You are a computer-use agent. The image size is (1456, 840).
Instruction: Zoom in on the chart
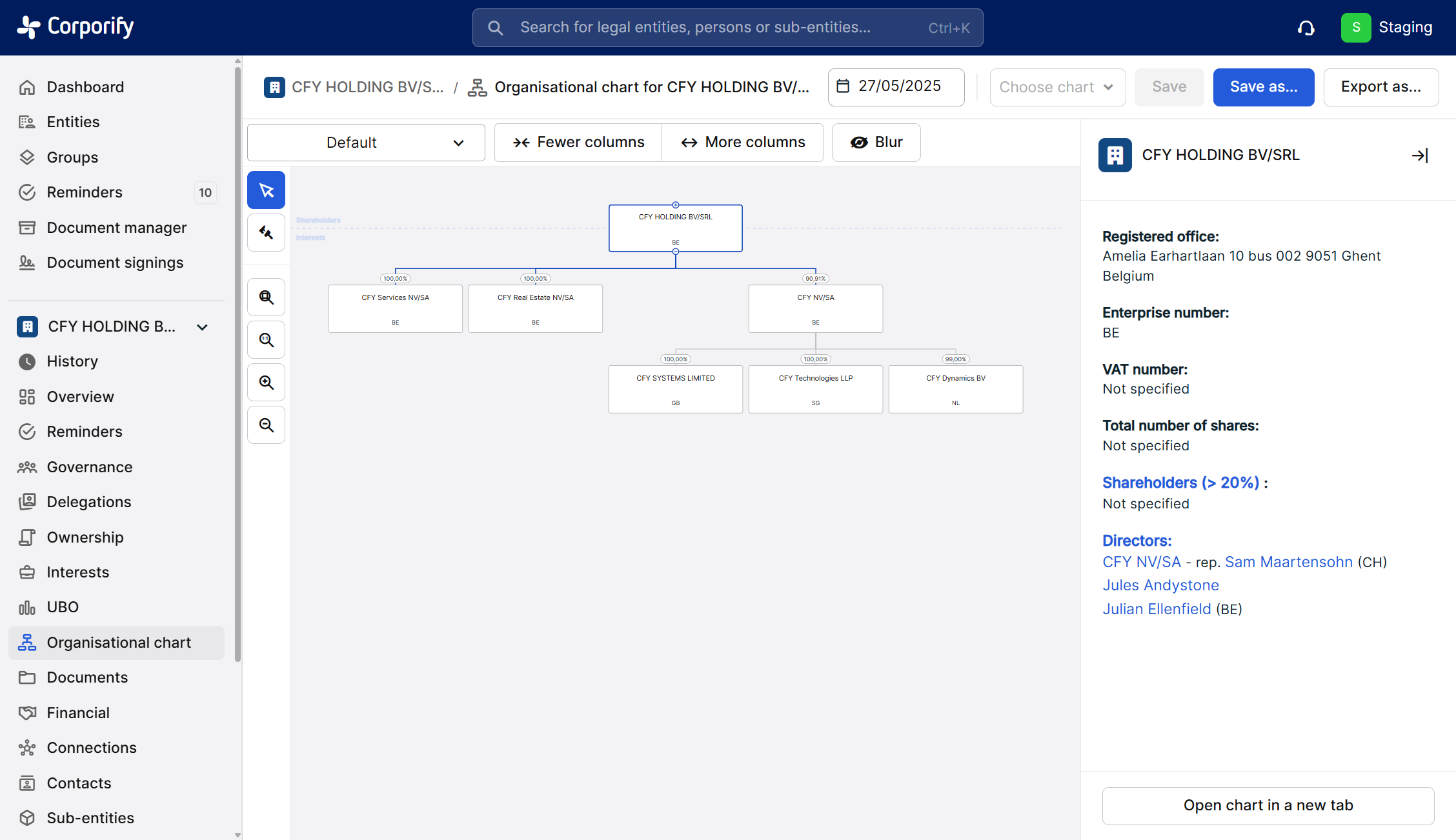click(266, 383)
